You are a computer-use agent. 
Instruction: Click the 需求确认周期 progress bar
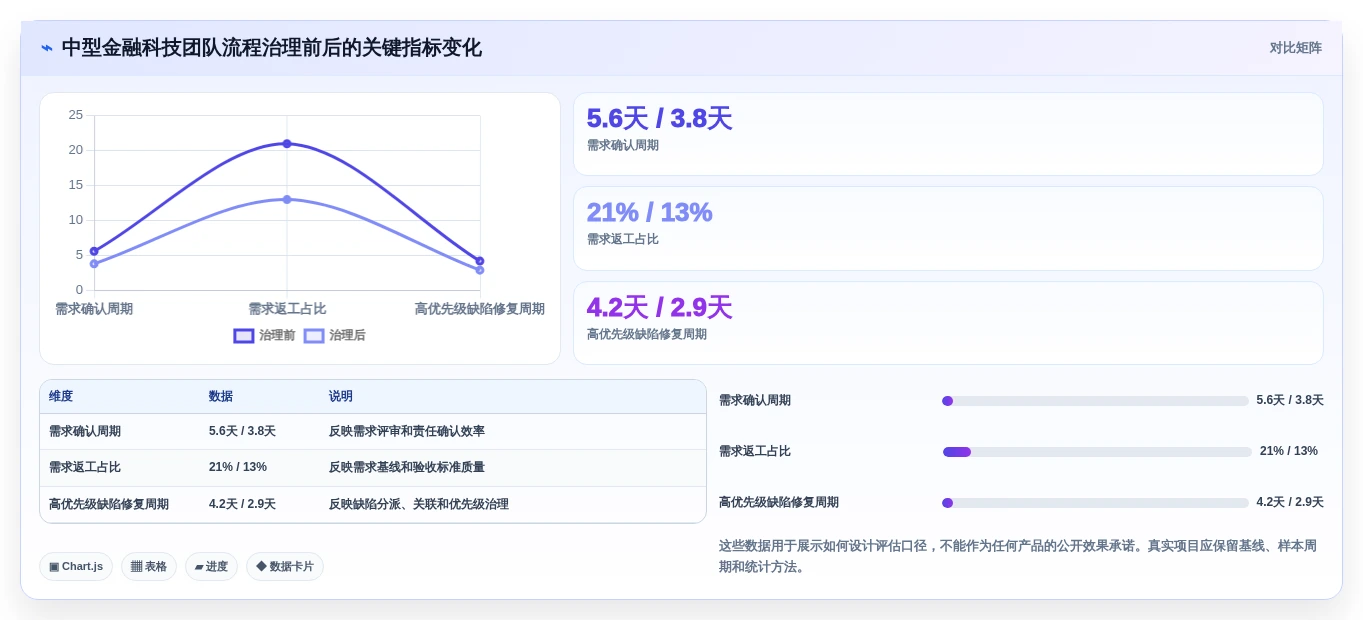[x=1095, y=401]
